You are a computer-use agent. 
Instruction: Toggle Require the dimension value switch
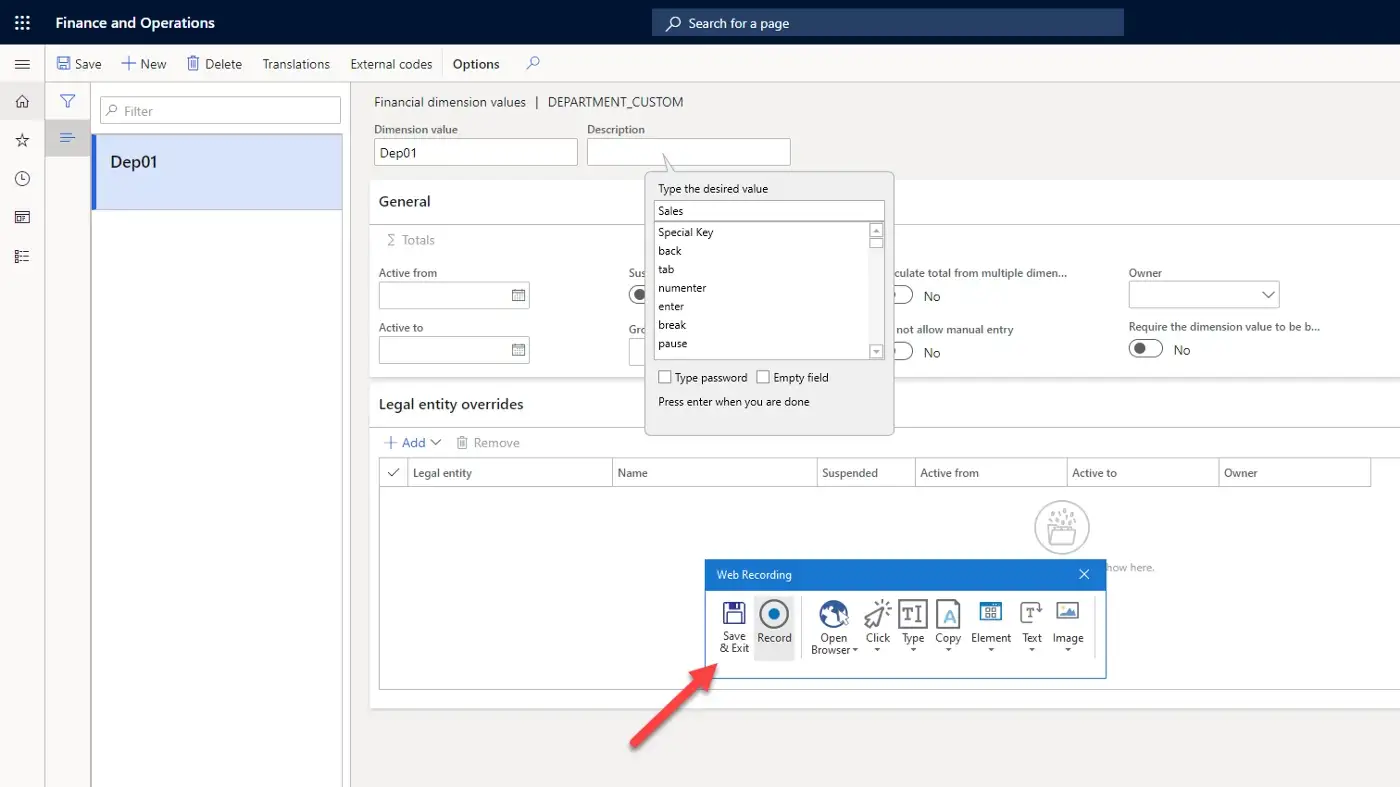coord(1146,350)
